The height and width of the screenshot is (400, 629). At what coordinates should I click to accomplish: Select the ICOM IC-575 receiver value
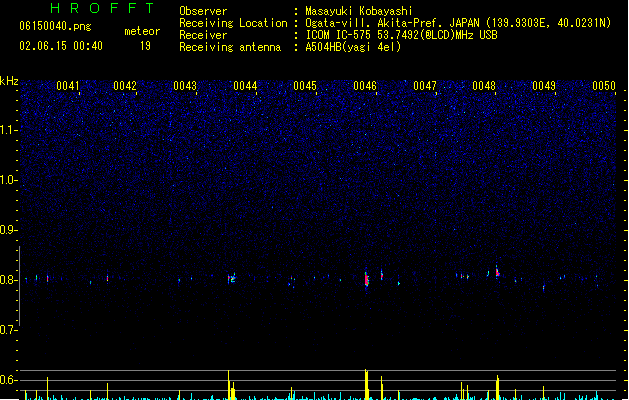(402, 35)
